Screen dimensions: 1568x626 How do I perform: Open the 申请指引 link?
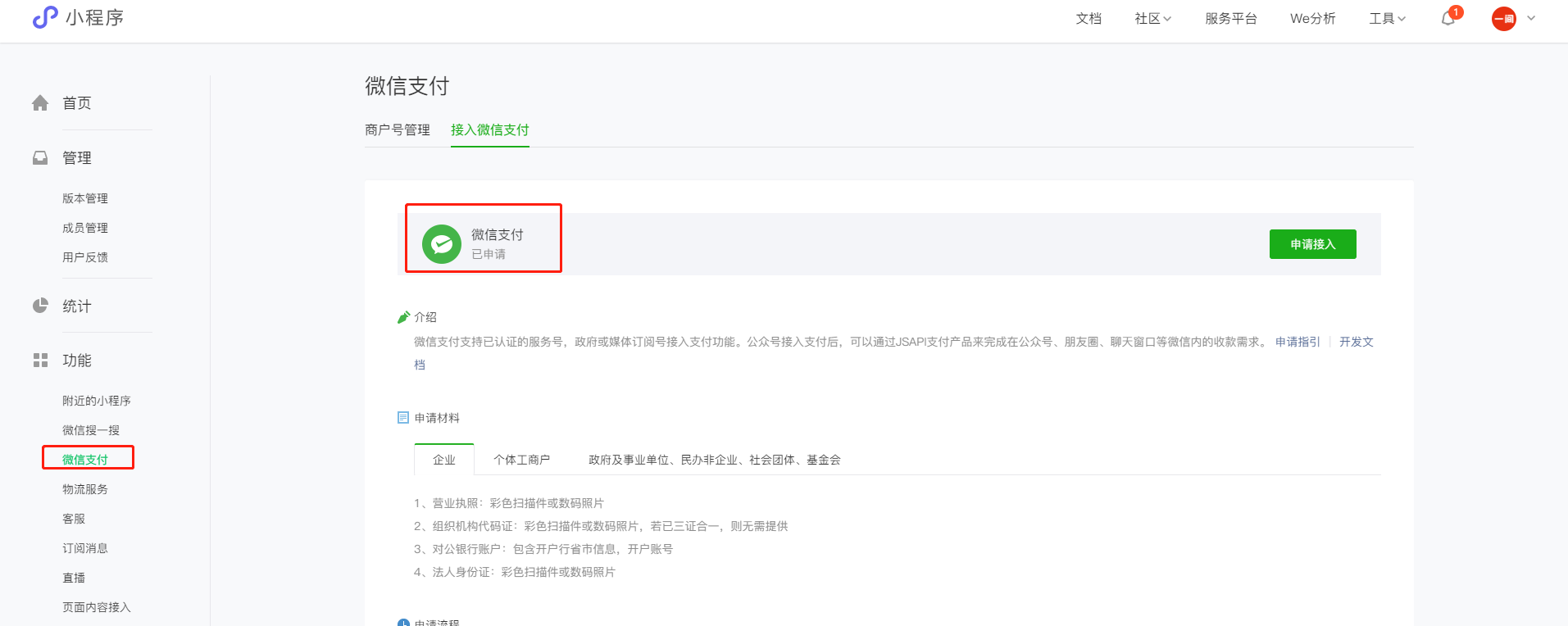tap(1298, 342)
